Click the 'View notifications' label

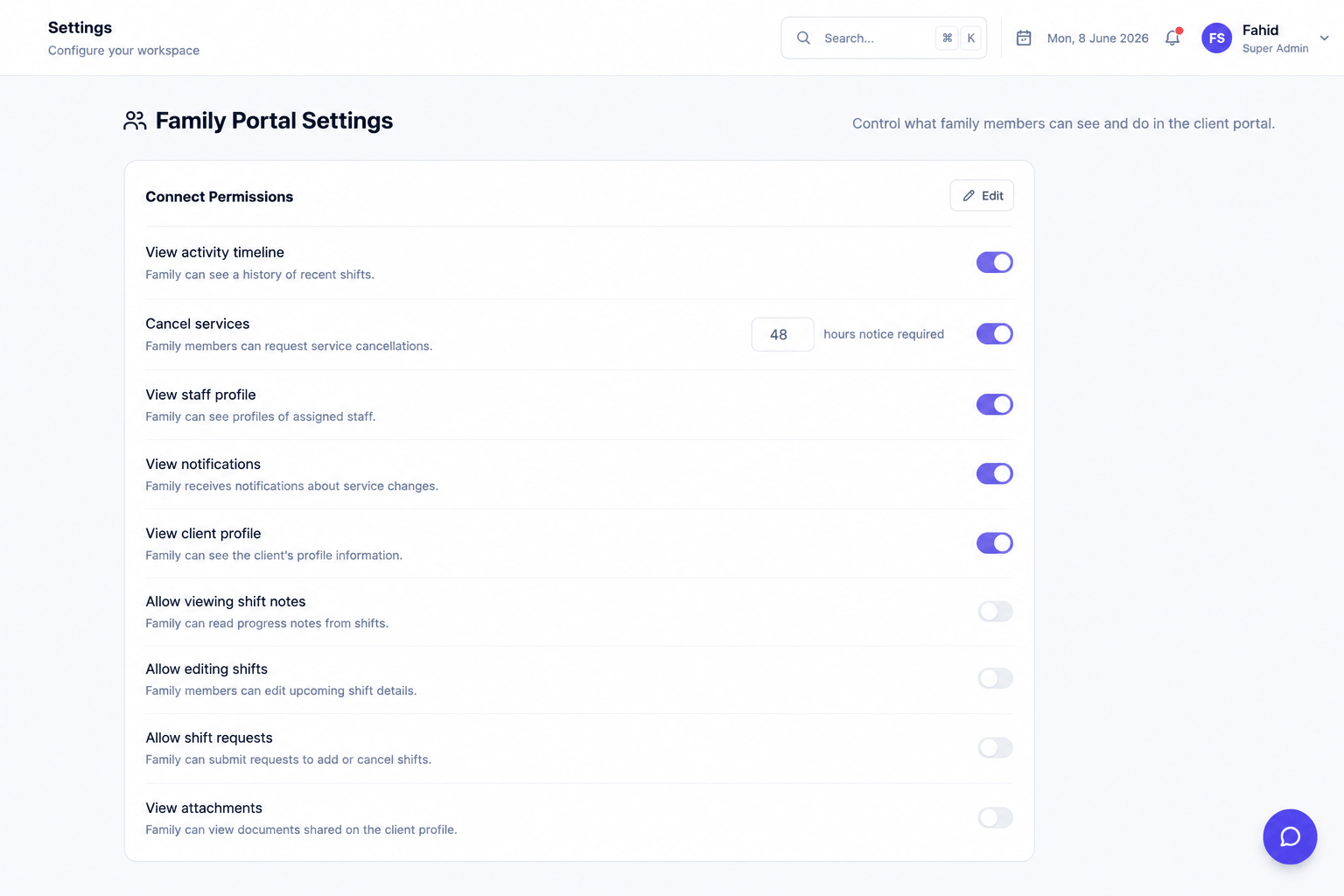(x=203, y=464)
